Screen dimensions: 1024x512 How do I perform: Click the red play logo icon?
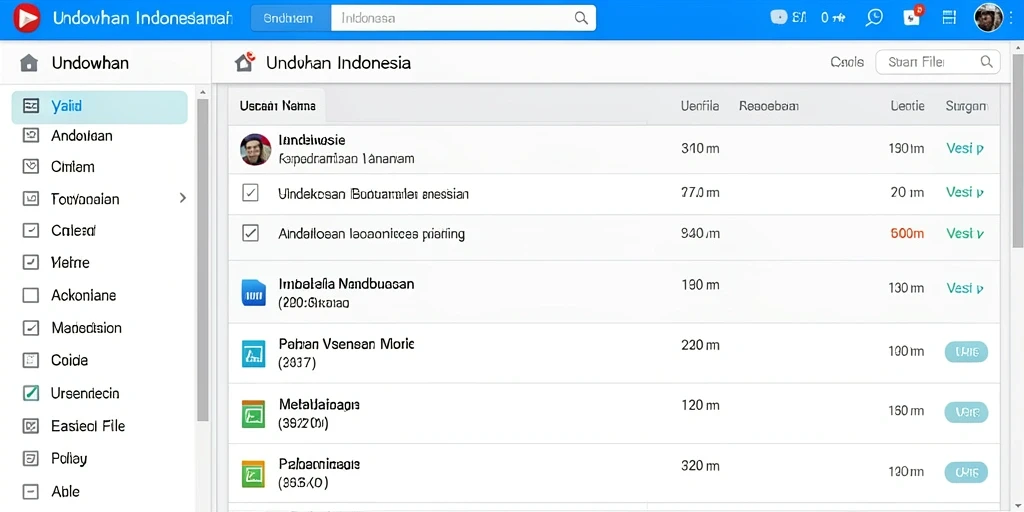[27, 18]
